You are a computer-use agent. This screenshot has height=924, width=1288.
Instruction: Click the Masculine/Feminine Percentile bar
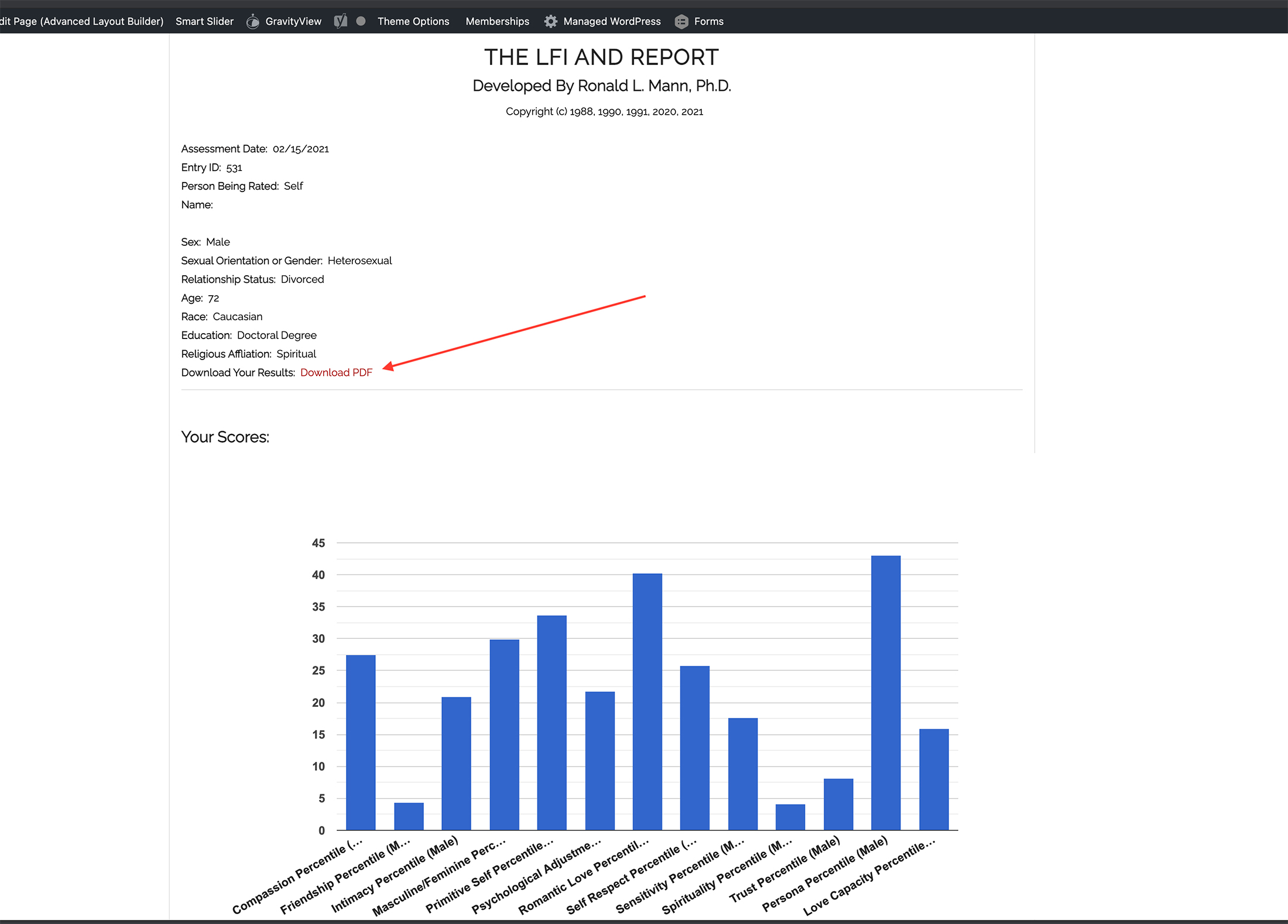pyautogui.click(x=504, y=735)
